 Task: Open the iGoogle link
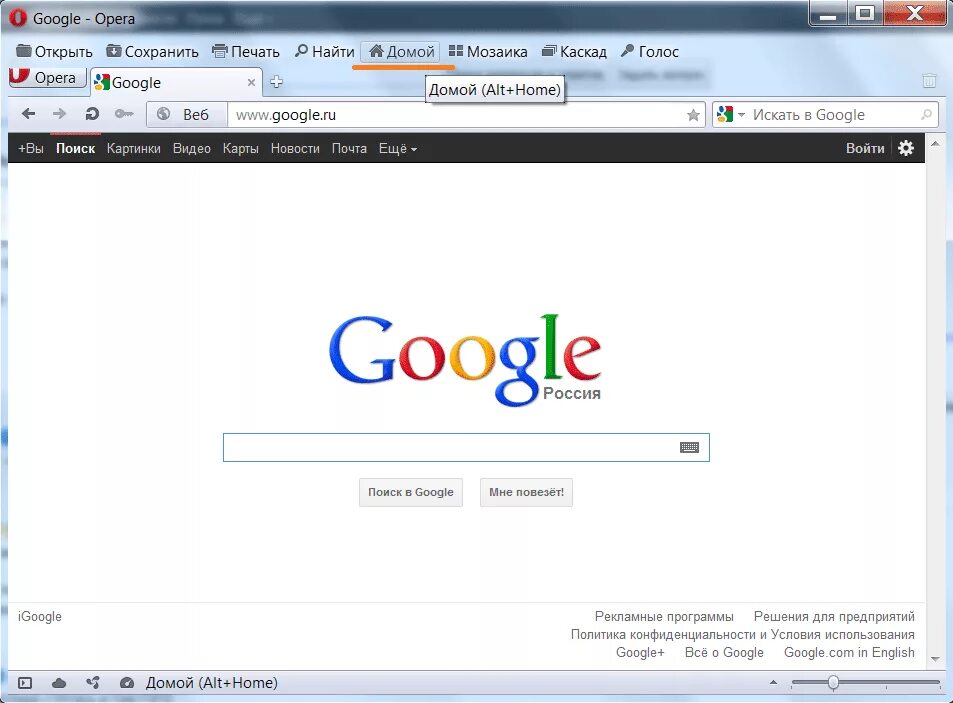(x=40, y=617)
